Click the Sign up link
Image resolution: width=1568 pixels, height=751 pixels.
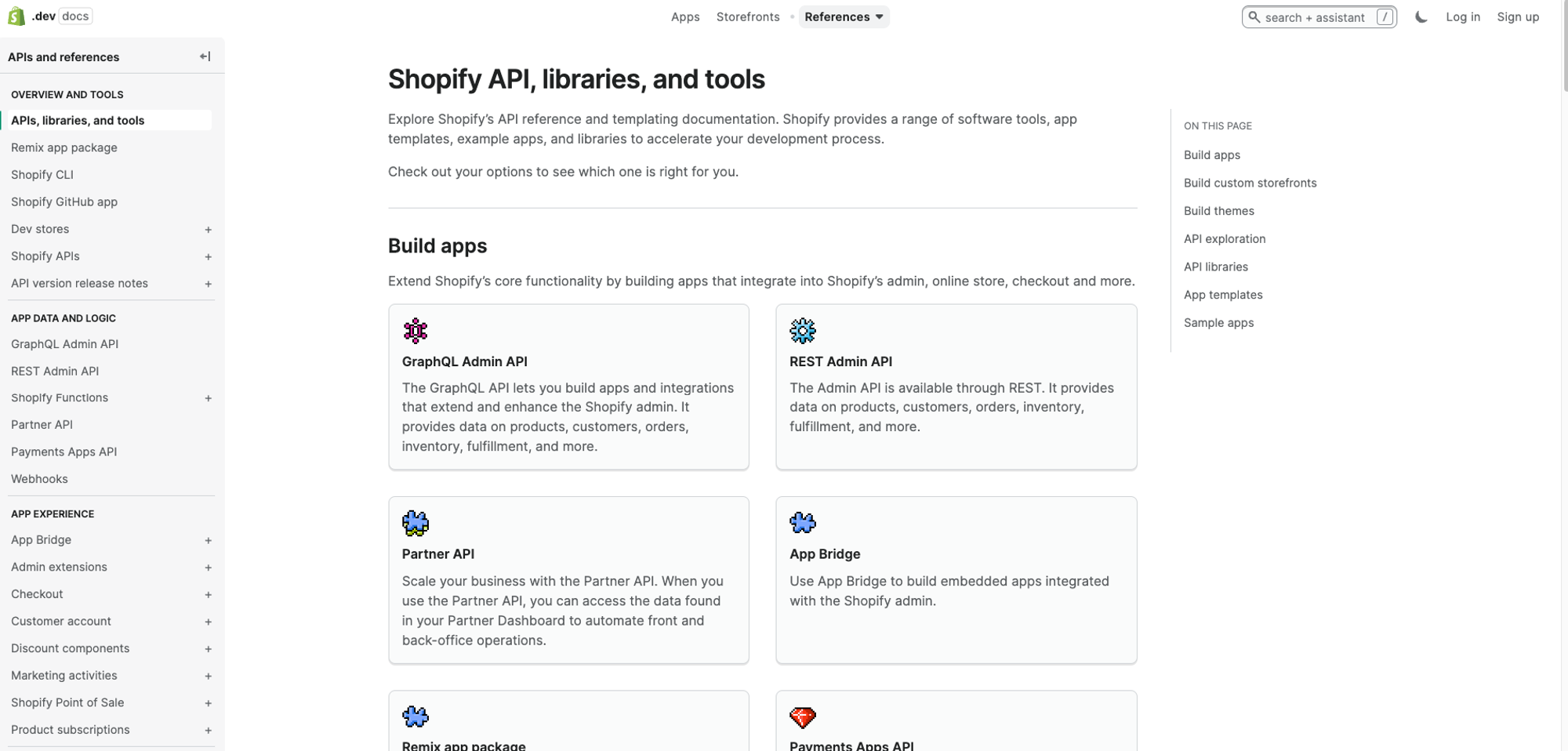point(1518,17)
